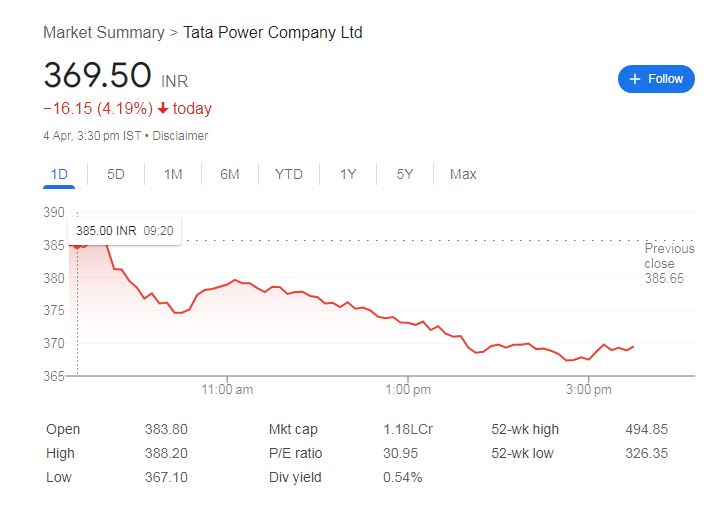Open the Market Summary breadcrumb link
726x505 pixels.
click(103, 32)
